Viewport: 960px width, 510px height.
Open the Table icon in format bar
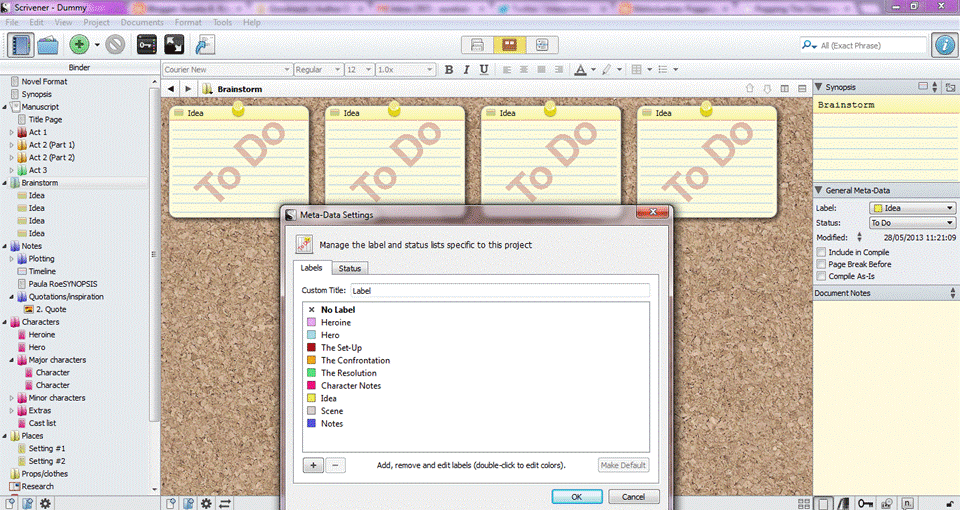[x=637, y=69]
